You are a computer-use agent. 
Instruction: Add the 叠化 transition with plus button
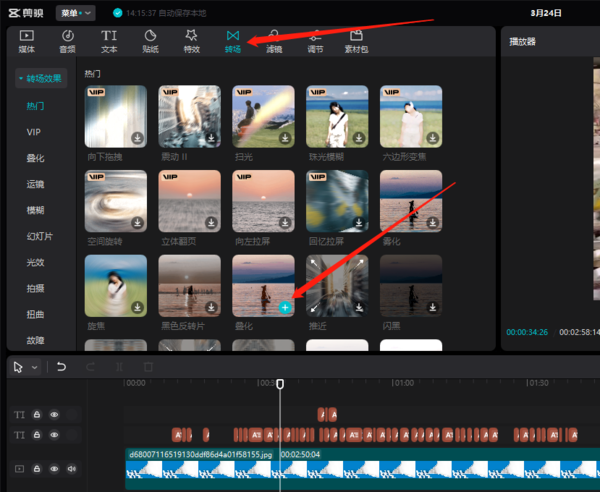[x=285, y=307]
